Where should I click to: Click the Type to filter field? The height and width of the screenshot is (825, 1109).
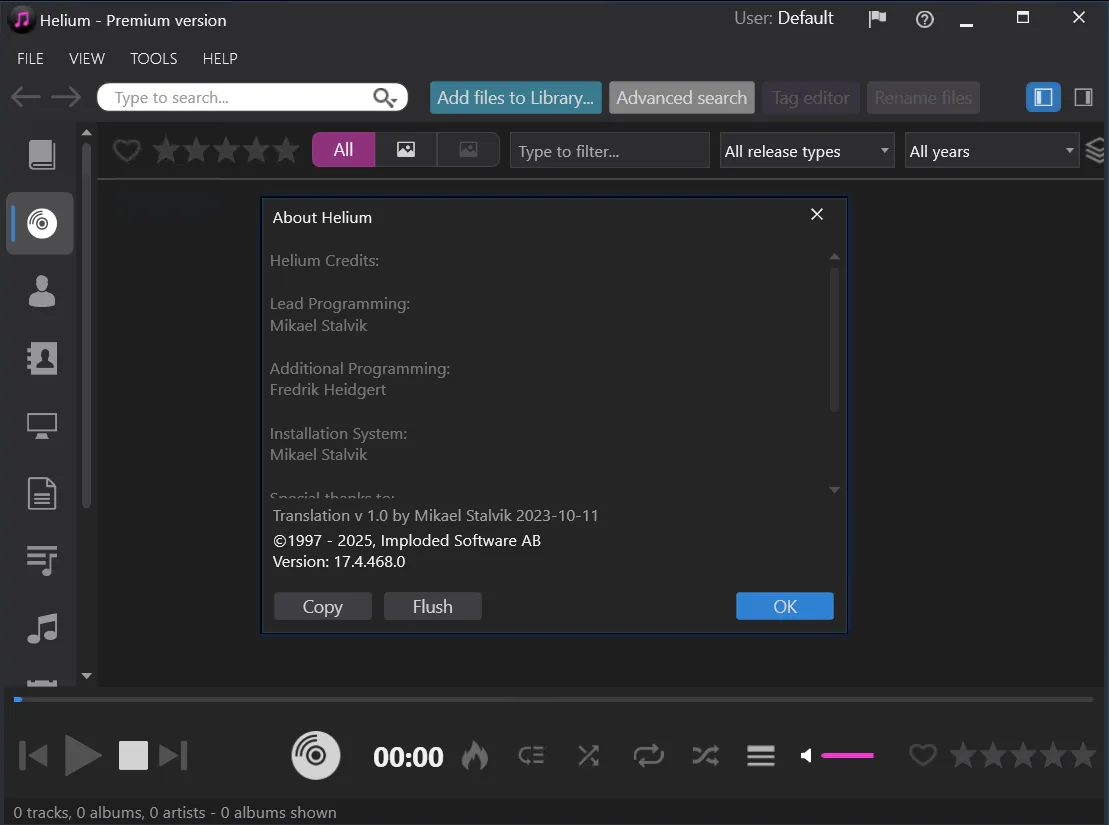click(609, 151)
